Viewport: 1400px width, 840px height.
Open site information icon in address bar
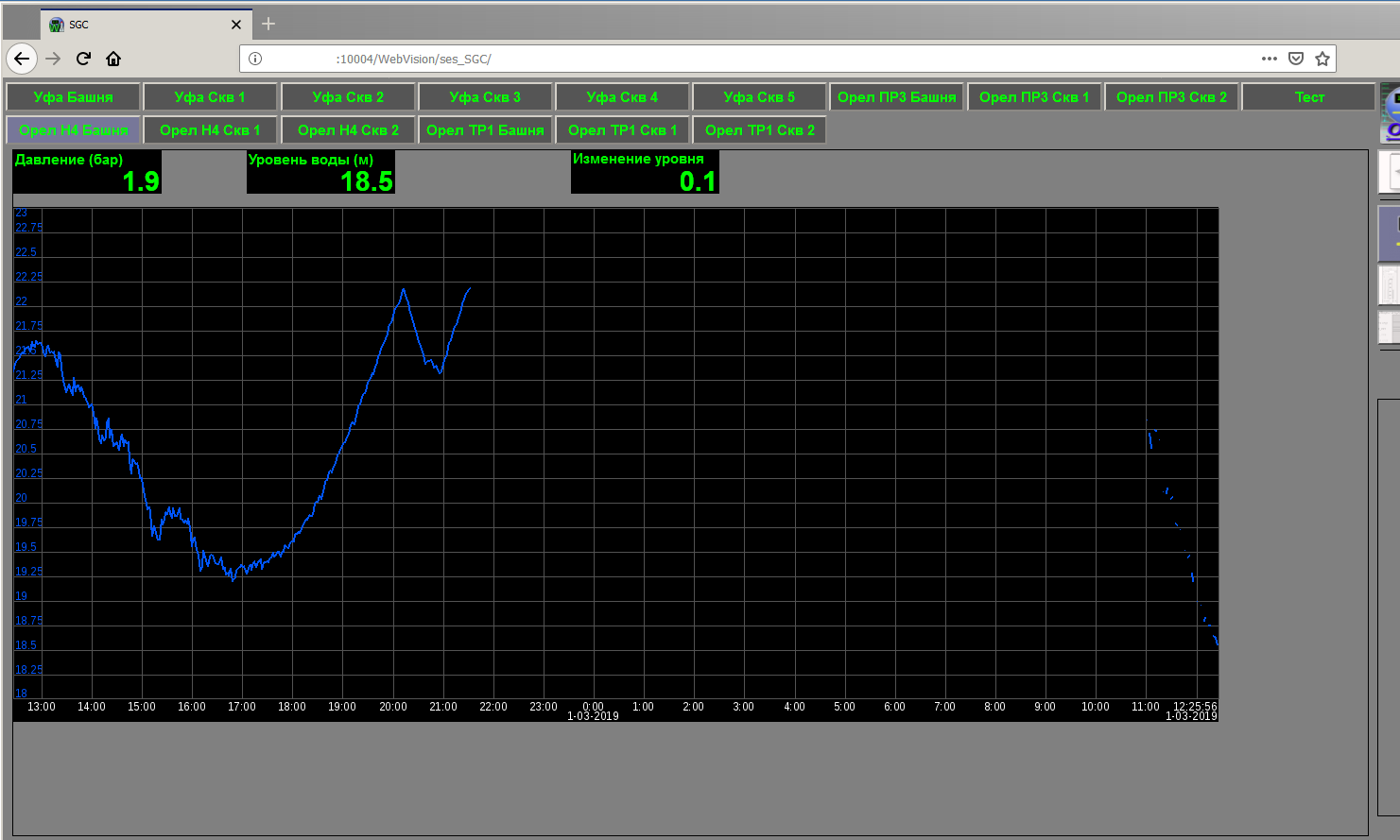(255, 59)
